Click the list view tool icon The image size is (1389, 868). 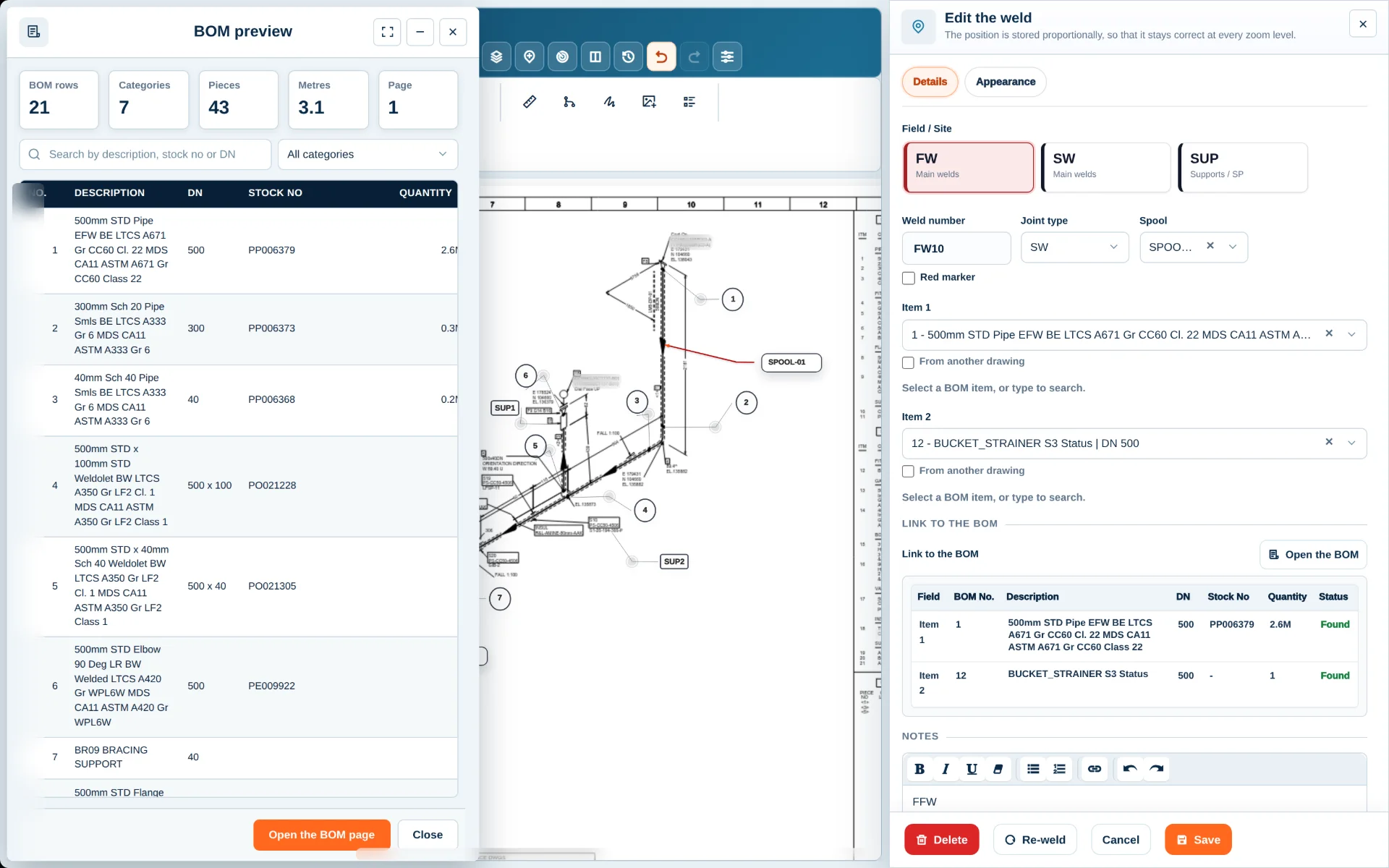(x=689, y=102)
